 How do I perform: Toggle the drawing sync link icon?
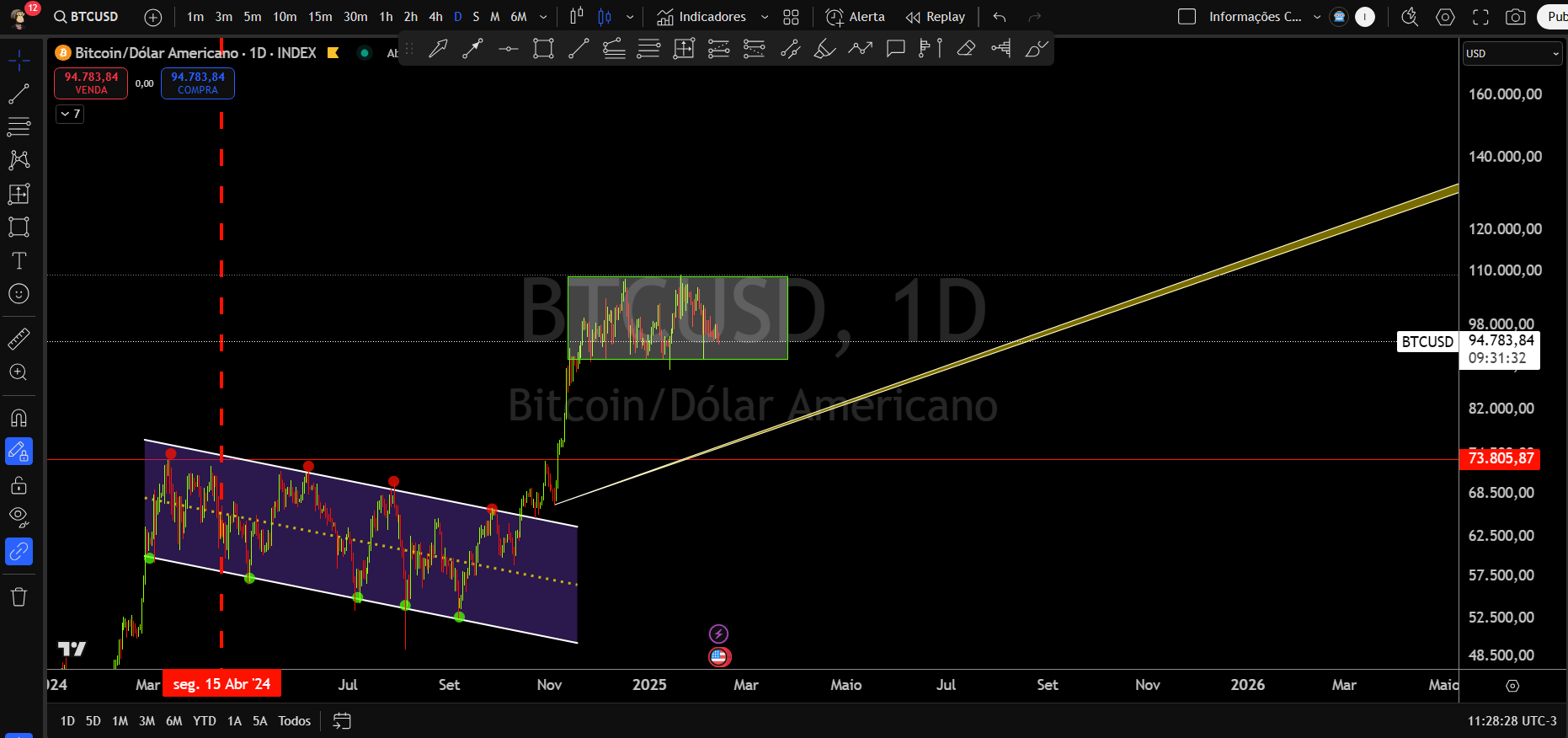[19, 552]
